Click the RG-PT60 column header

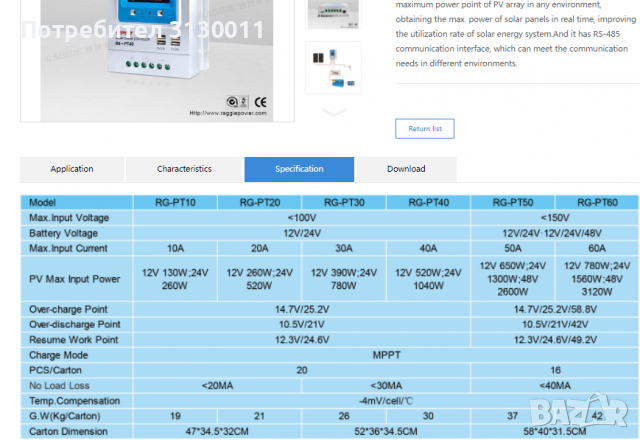tap(597, 203)
